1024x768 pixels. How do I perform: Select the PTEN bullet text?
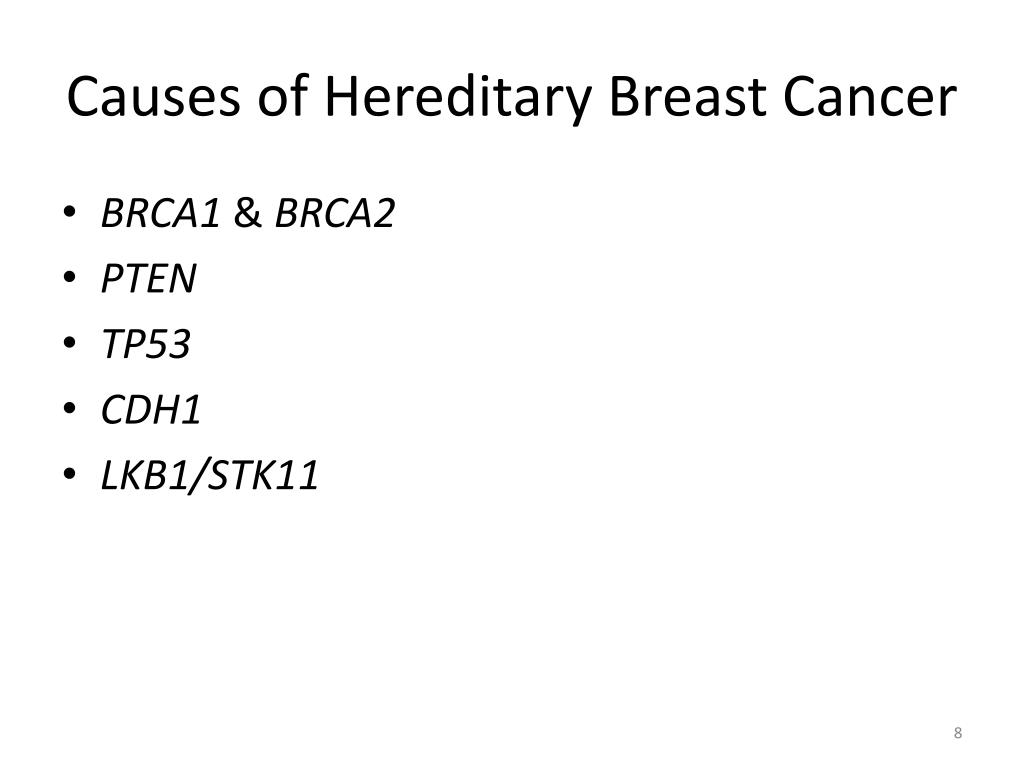pos(149,279)
